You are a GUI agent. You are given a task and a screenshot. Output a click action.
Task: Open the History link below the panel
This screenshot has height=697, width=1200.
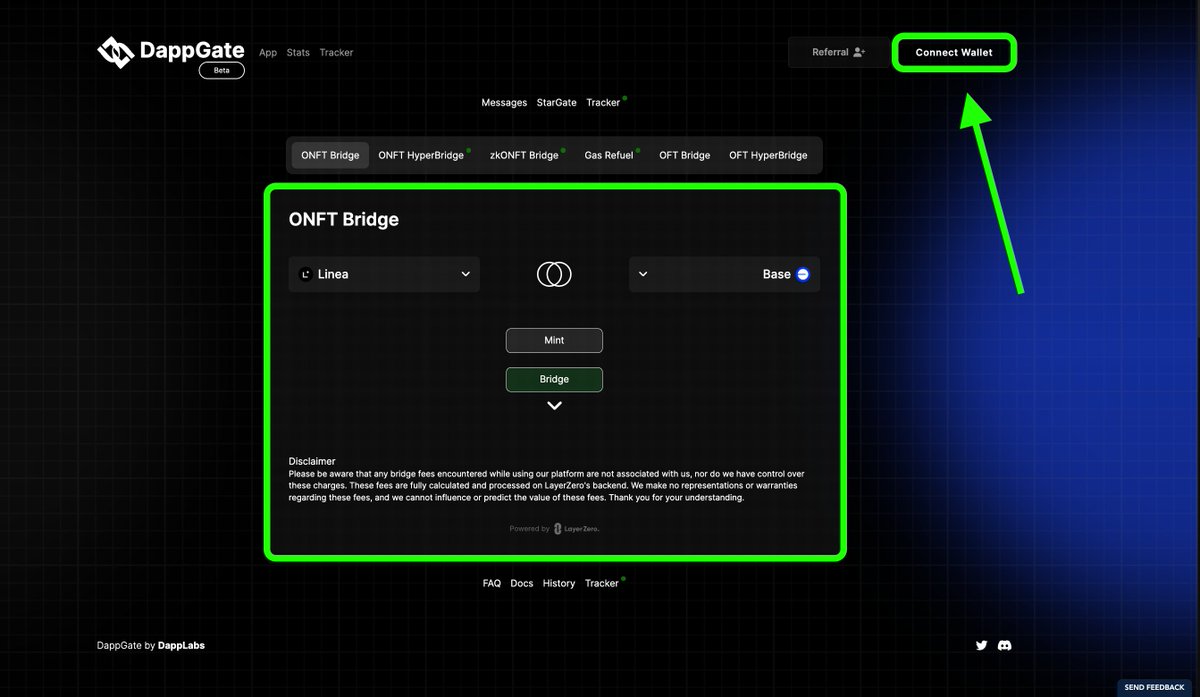coord(559,583)
